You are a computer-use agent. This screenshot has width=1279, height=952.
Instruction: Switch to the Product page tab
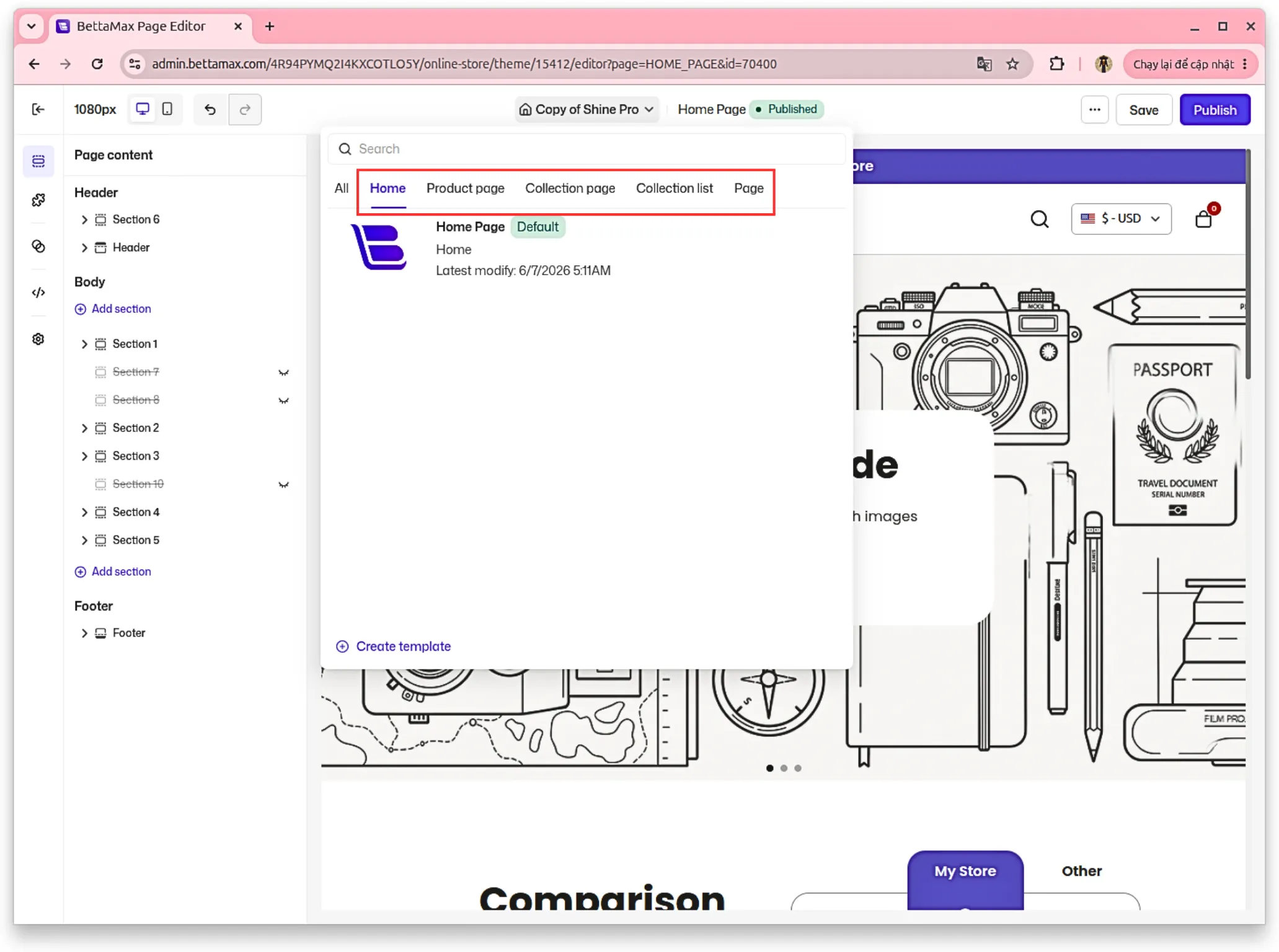pos(465,188)
